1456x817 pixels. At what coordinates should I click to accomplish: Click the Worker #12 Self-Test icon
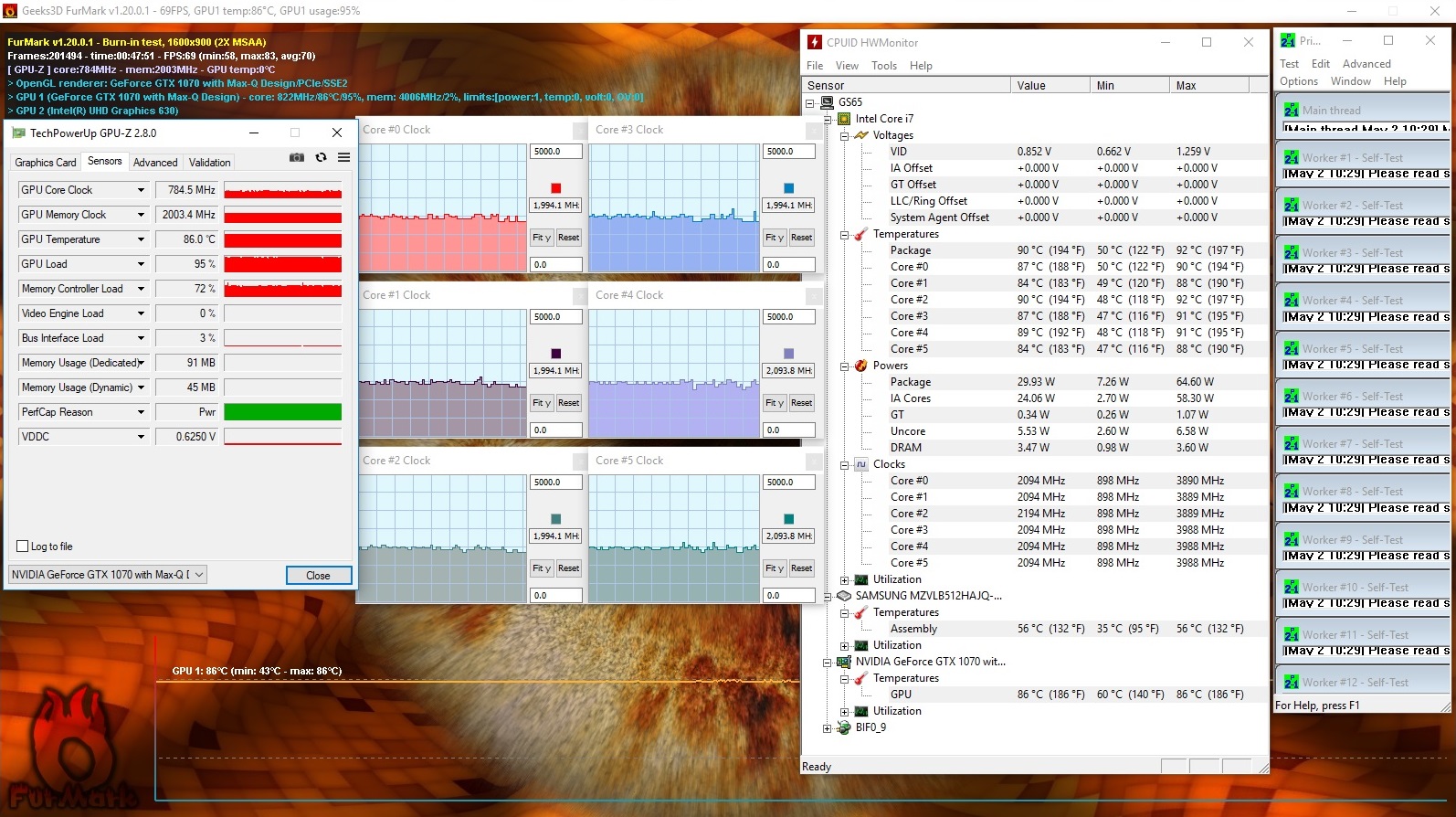1292,682
